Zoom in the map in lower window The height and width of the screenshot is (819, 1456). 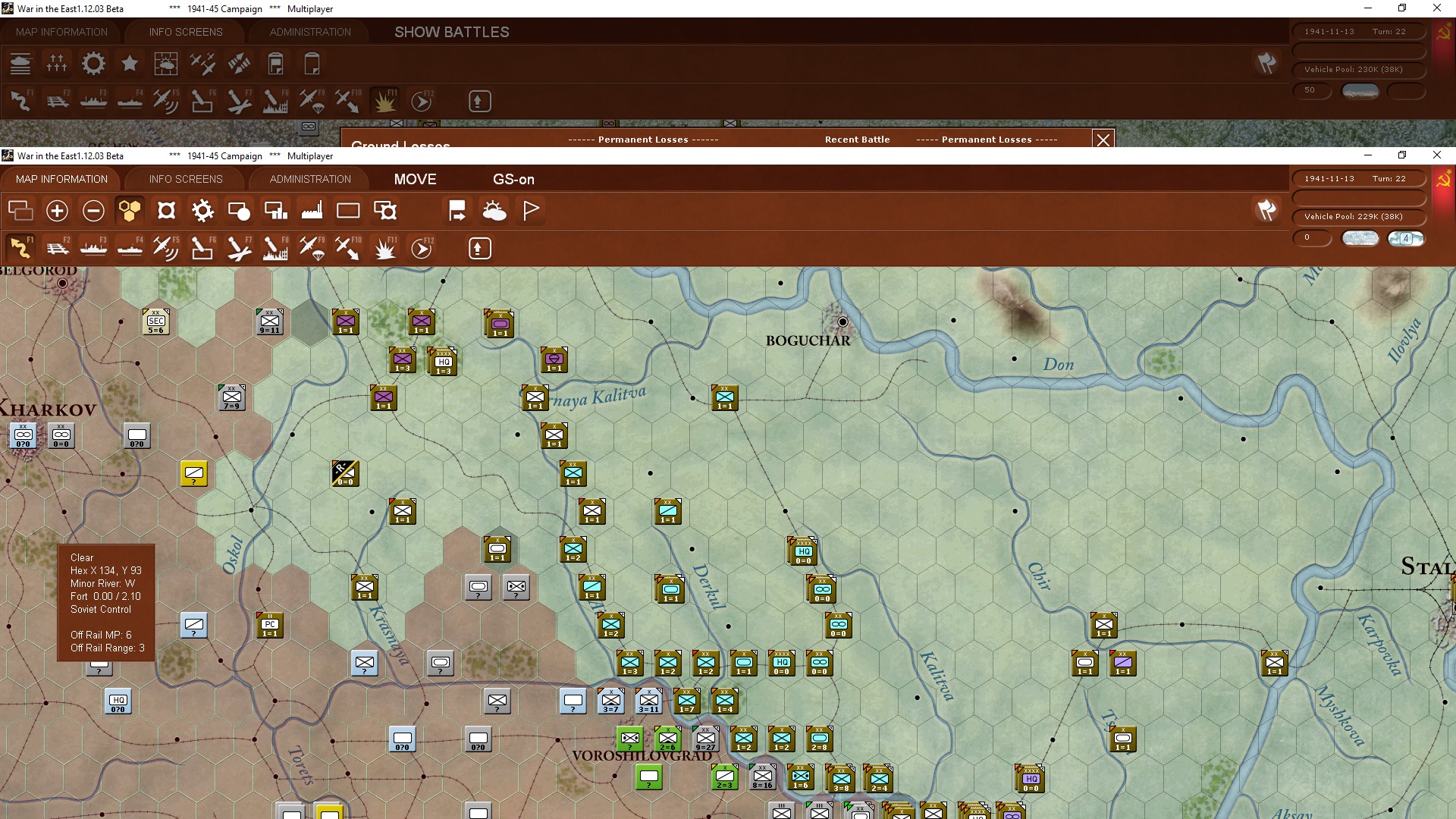(57, 211)
